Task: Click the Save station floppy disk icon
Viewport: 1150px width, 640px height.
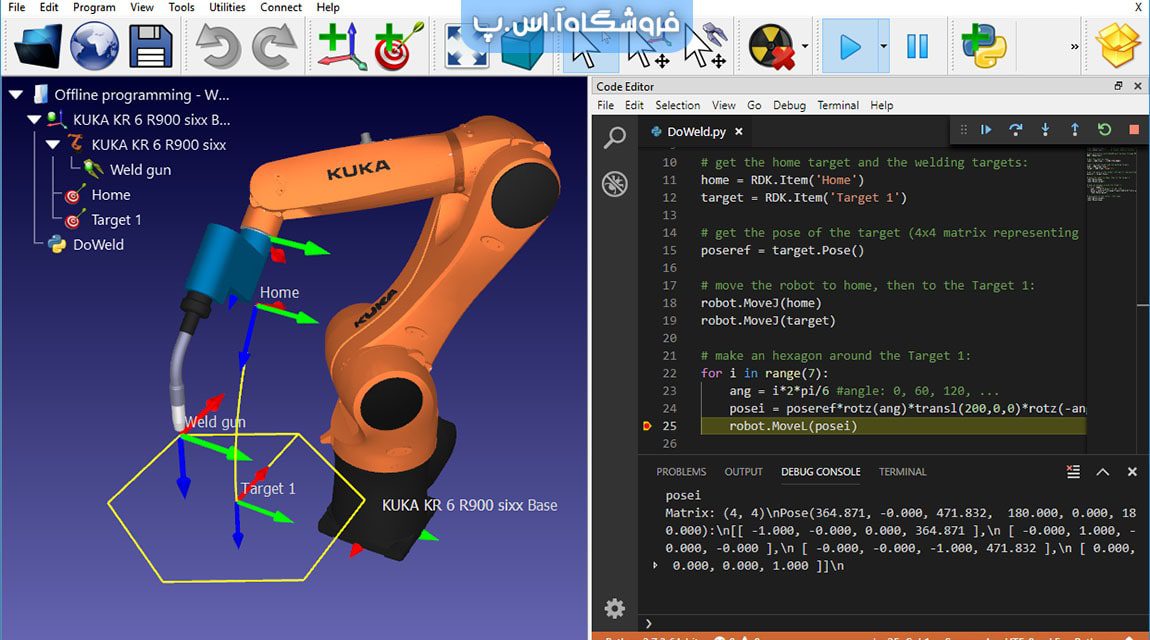Action: click(150, 46)
